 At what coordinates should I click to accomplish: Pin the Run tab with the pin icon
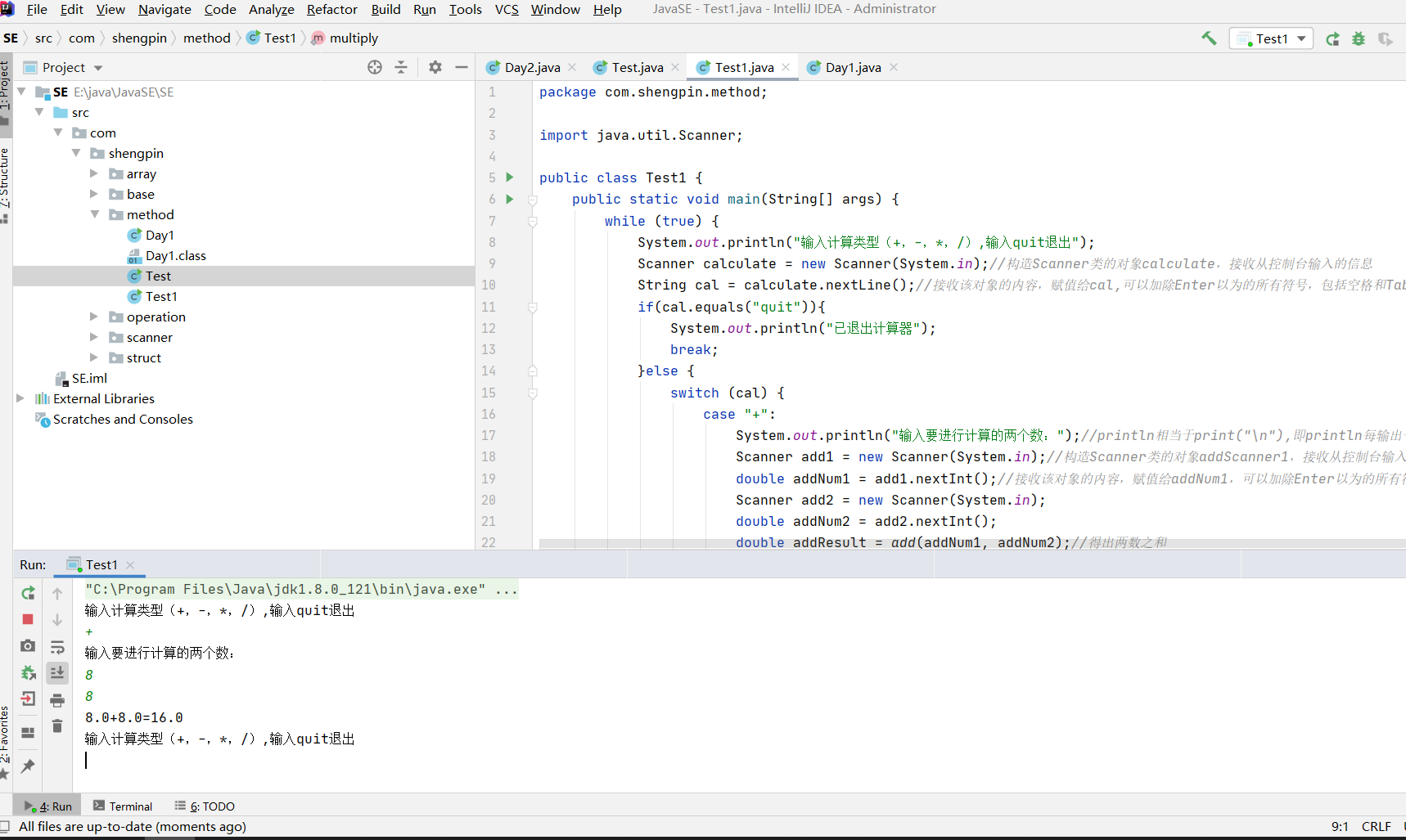point(28,766)
